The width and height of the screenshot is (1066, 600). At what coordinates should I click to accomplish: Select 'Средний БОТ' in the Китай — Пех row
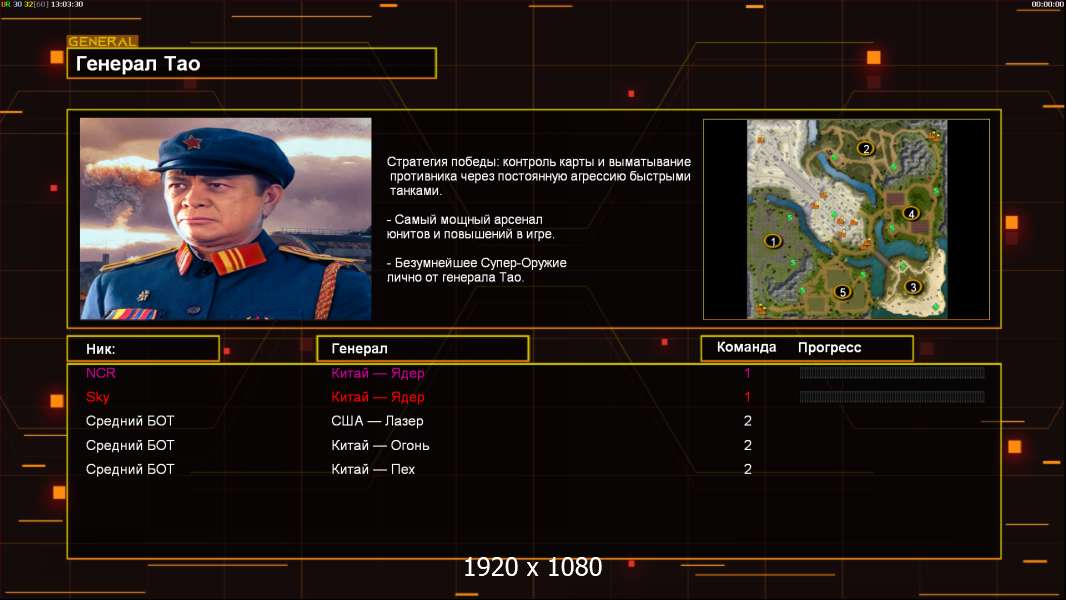[130, 470]
